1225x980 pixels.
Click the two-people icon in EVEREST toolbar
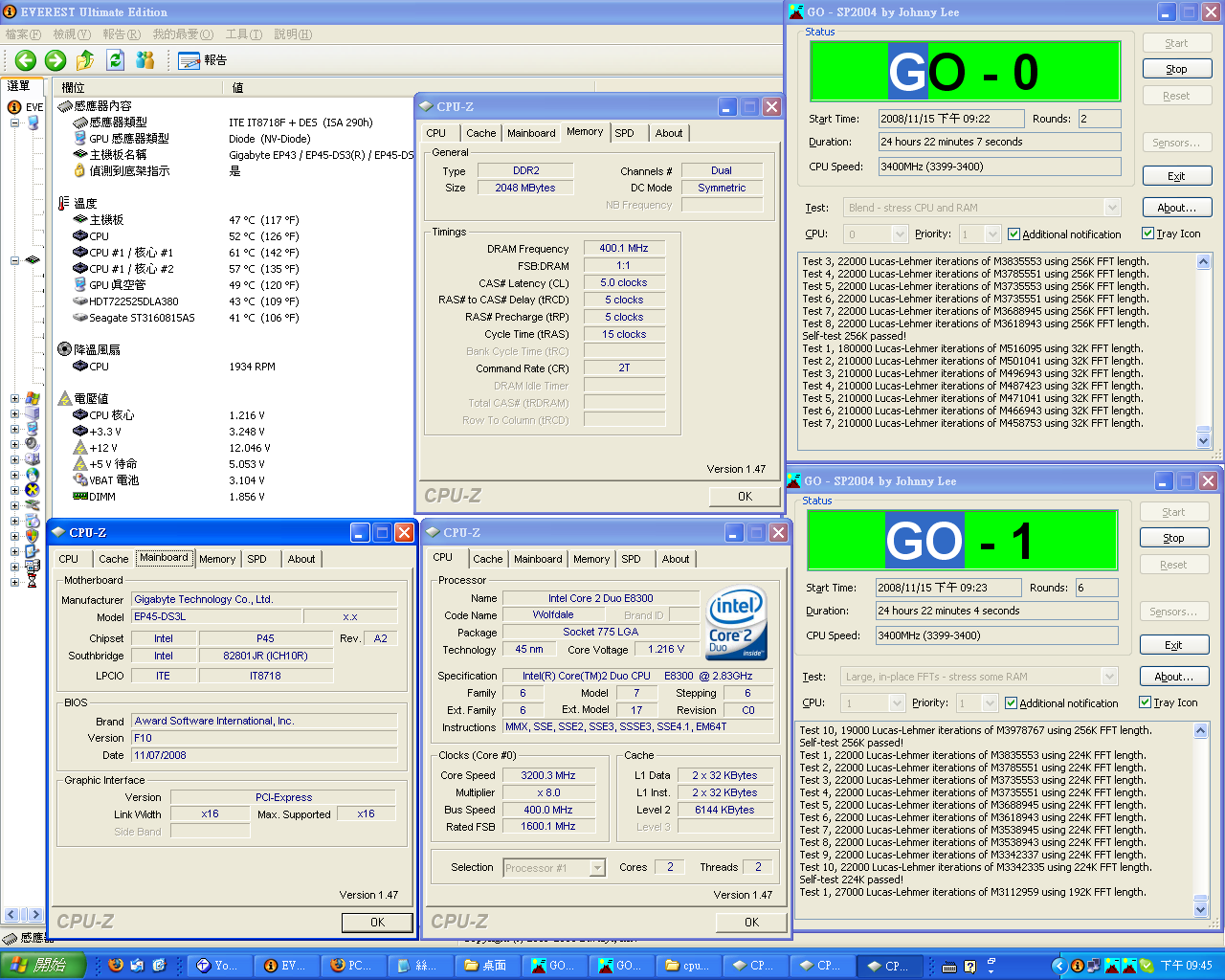pos(145,60)
